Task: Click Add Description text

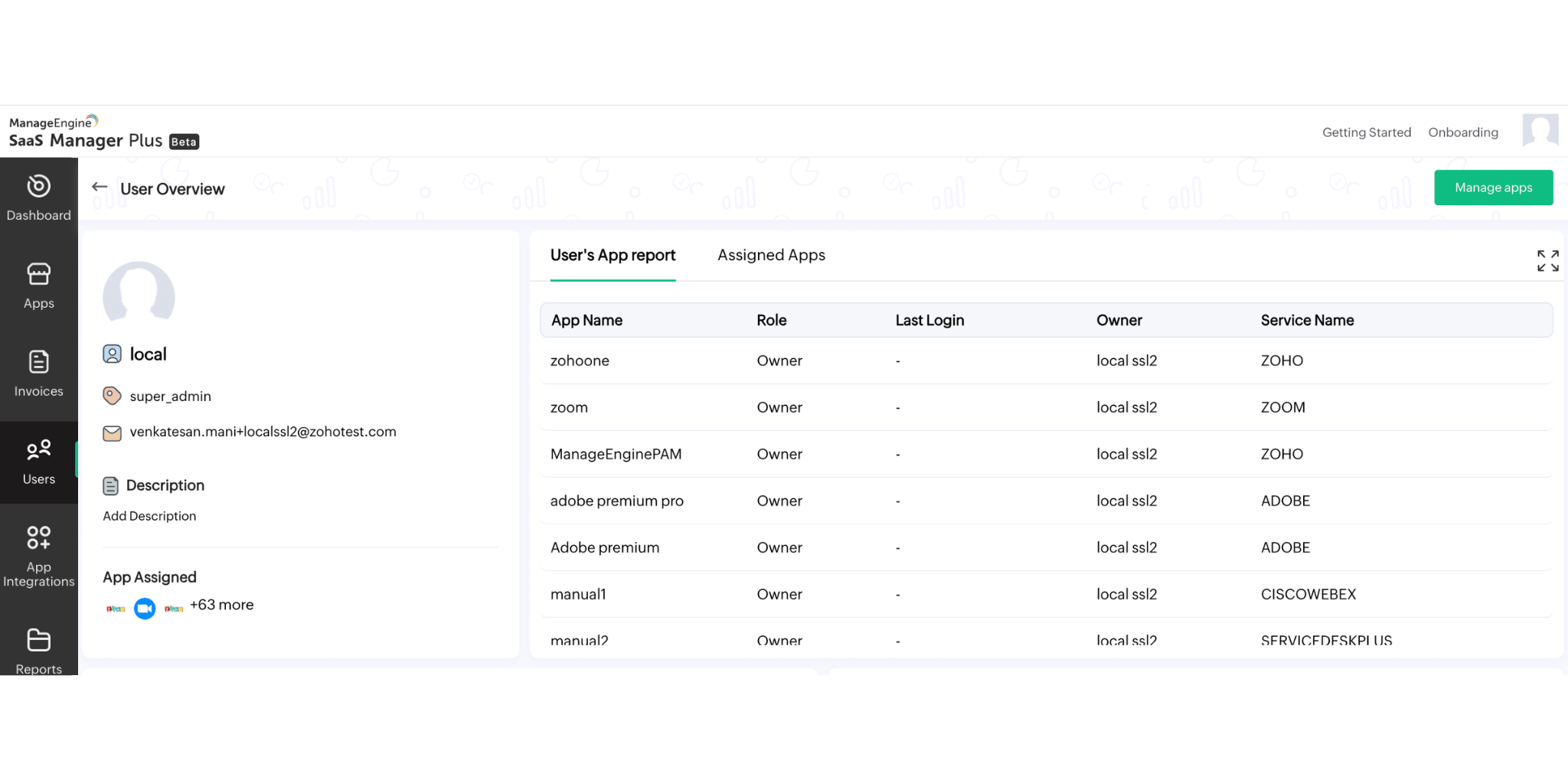Action: tap(149, 516)
